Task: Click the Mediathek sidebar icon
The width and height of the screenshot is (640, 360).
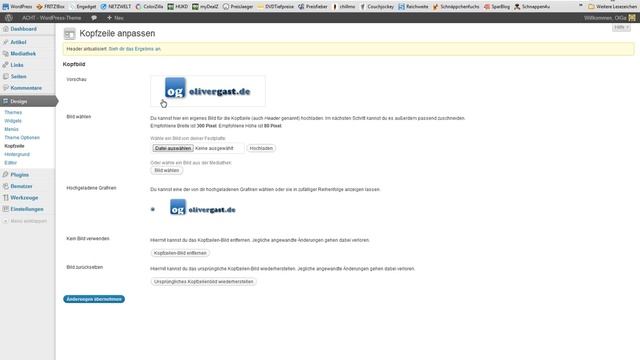Action: (x=5, y=53)
